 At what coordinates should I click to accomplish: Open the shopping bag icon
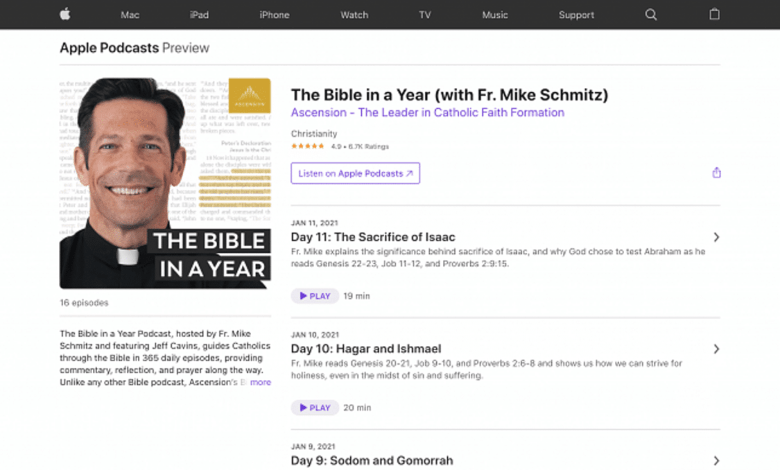[714, 15]
